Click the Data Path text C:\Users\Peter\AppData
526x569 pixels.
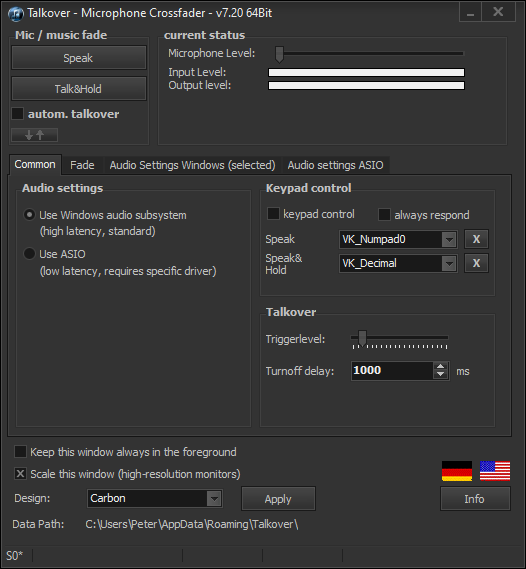click(192, 524)
